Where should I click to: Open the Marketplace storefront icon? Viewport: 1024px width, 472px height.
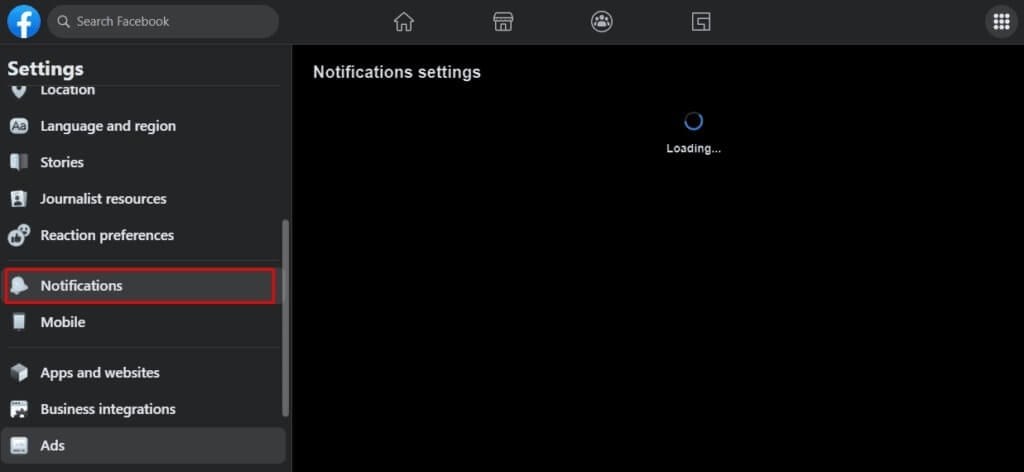[x=503, y=22]
